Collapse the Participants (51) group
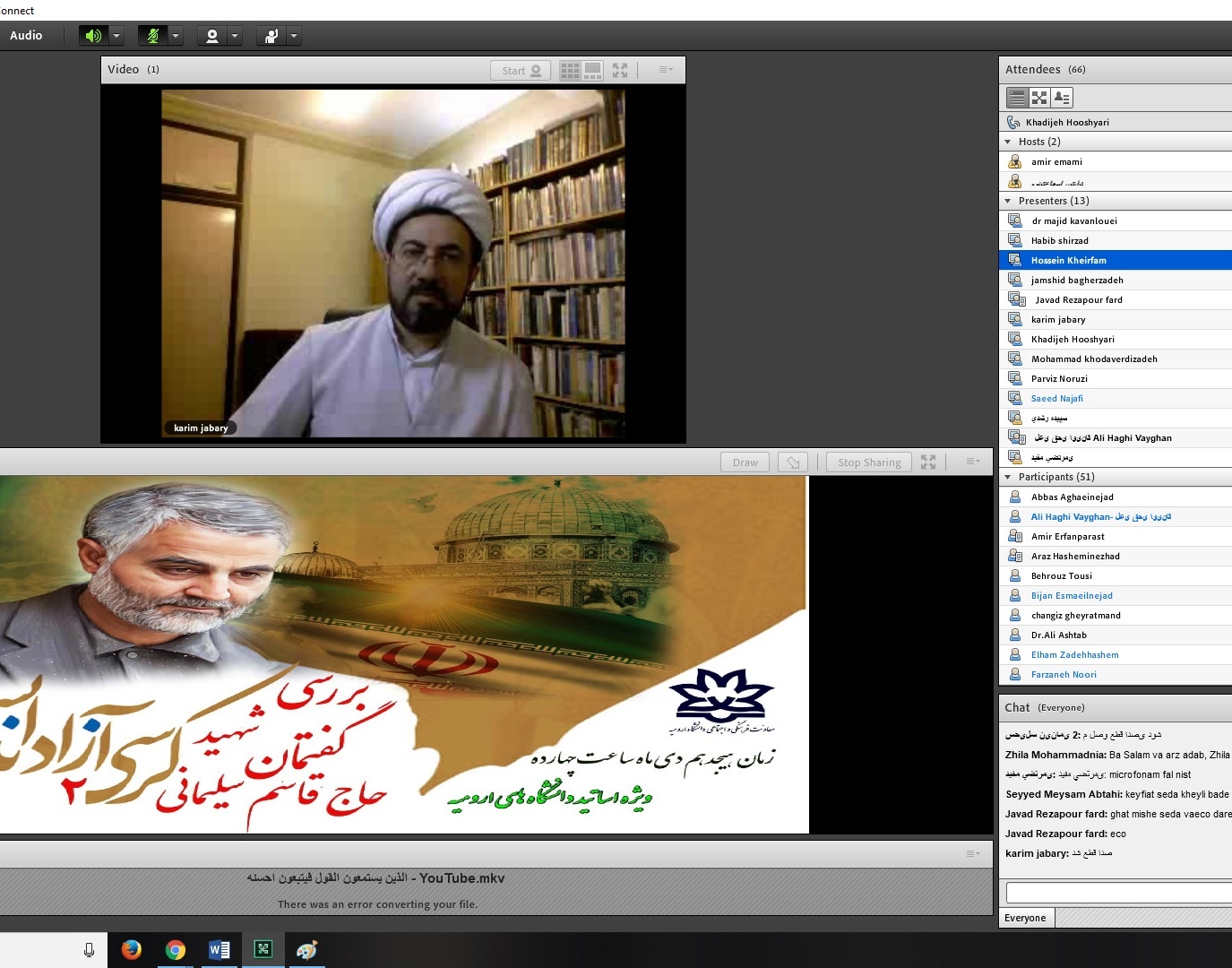 [1008, 477]
